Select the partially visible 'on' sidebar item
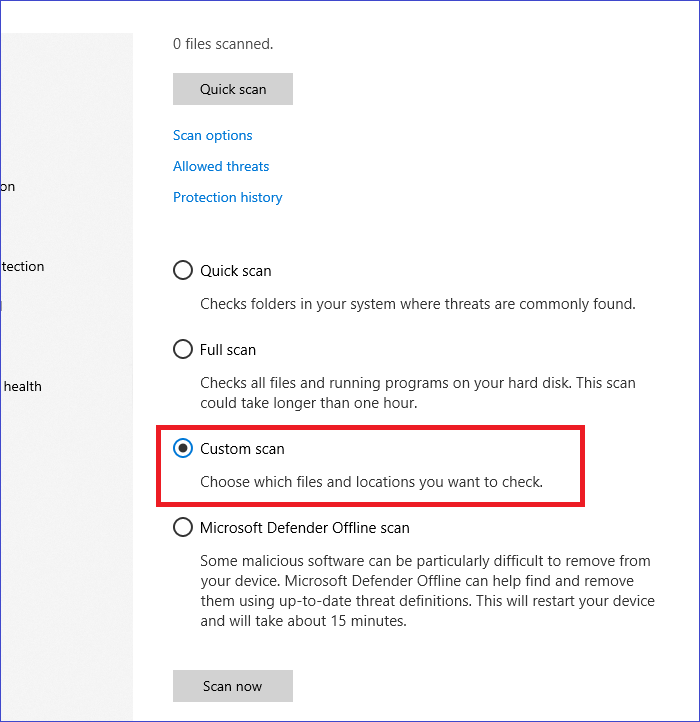The height and width of the screenshot is (722, 700). (8, 186)
